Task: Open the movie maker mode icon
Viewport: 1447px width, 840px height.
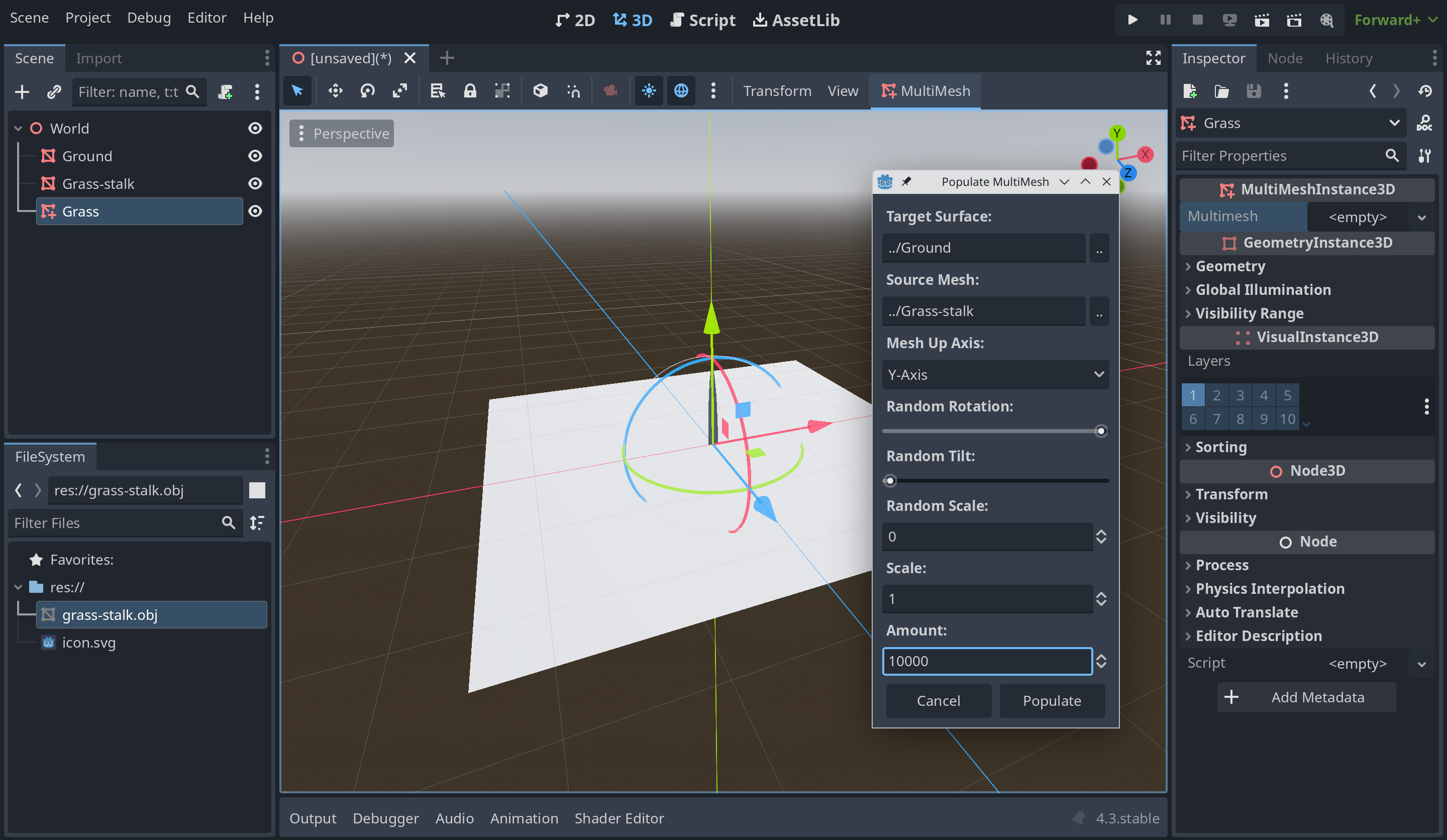Action: 1326,20
